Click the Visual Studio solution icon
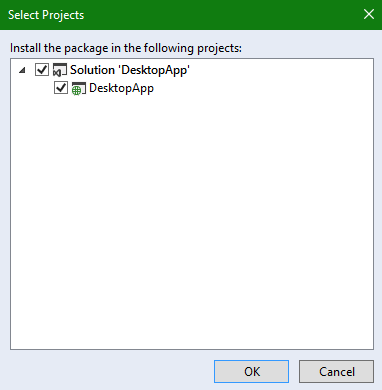Screen dimensions: 382x390 point(60,70)
